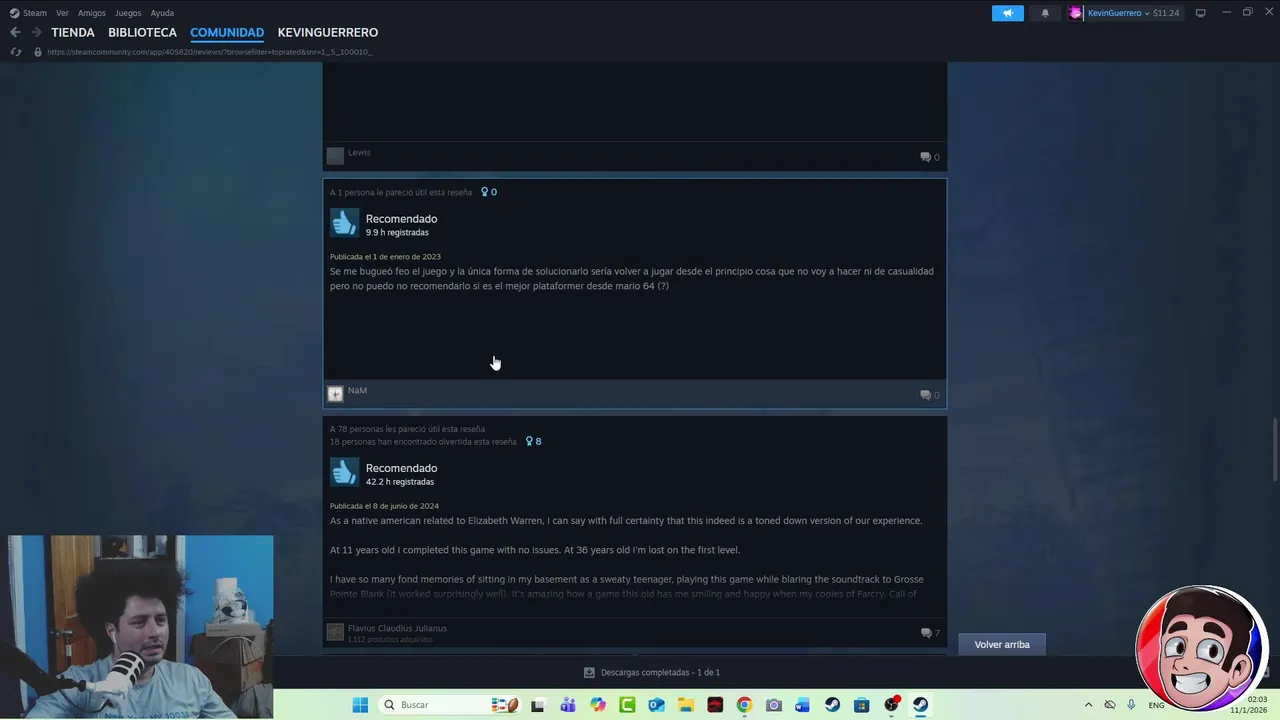Go to the TIENDA tab
Image resolution: width=1280 pixels, height=720 pixels.
click(73, 33)
